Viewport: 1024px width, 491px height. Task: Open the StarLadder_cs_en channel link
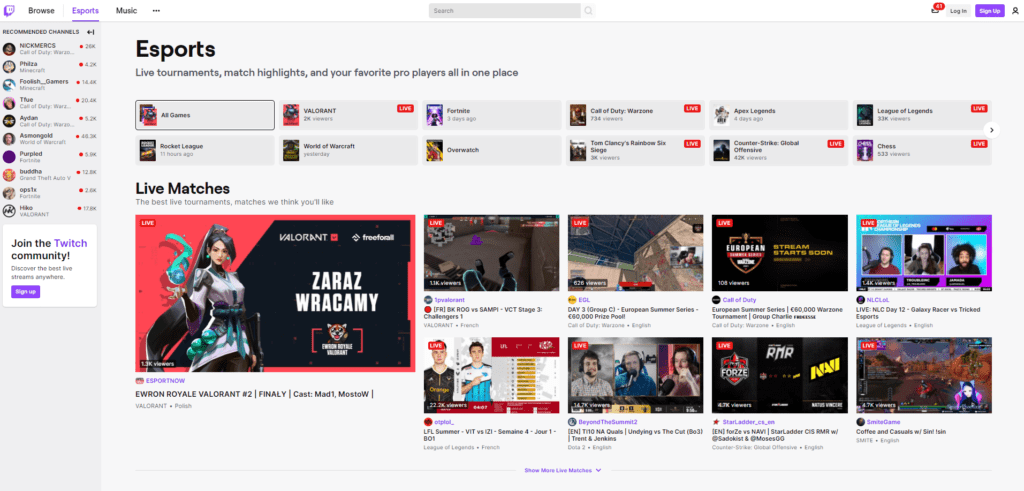point(747,422)
